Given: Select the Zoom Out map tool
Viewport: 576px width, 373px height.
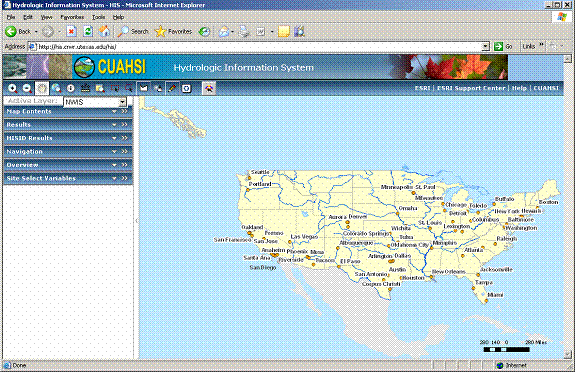Looking at the screenshot, I should [x=27, y=88].
